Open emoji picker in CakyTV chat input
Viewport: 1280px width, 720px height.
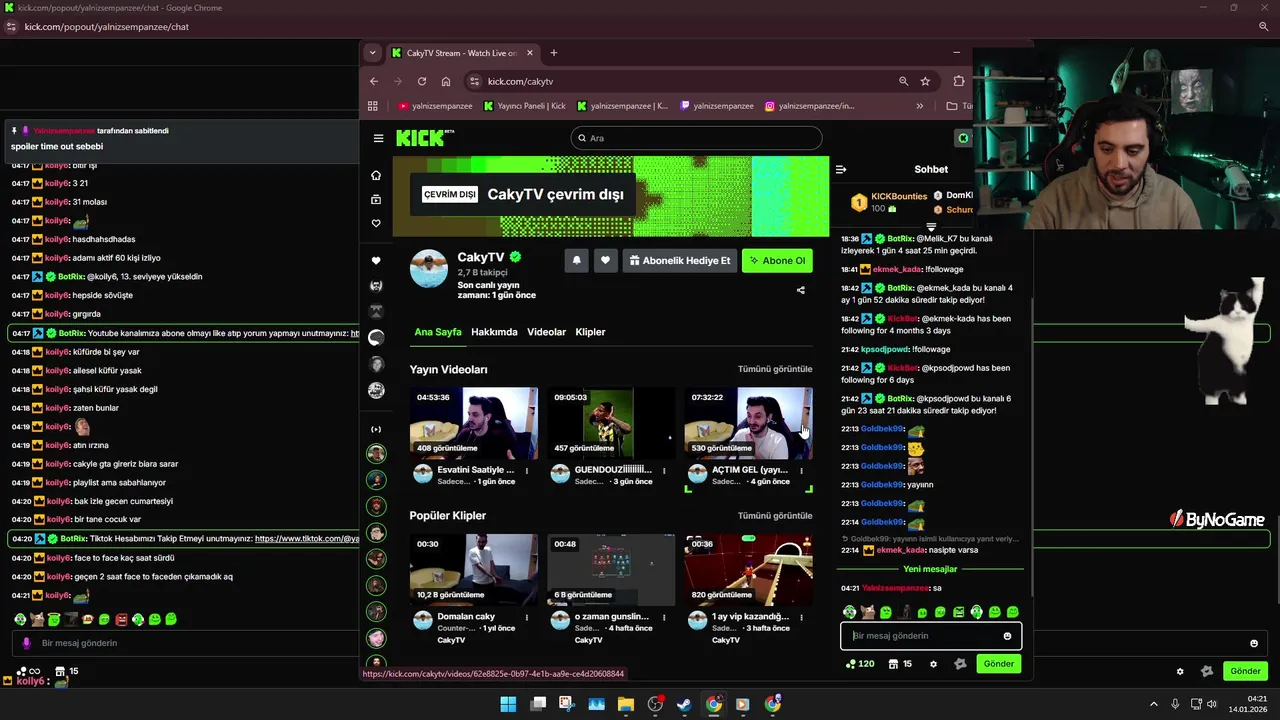pyautogui.click(x=1007, y=636)
